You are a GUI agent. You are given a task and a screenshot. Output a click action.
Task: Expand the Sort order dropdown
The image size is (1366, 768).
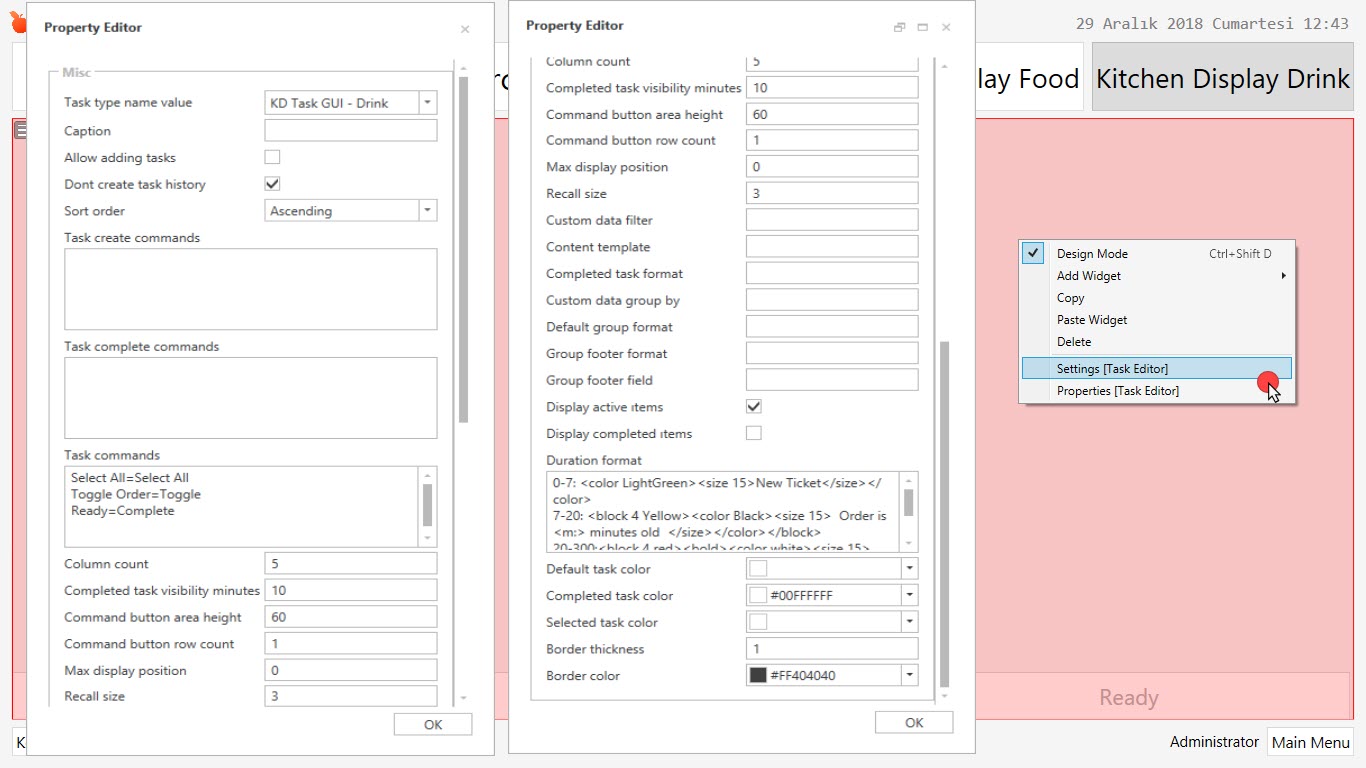point(427,211)
